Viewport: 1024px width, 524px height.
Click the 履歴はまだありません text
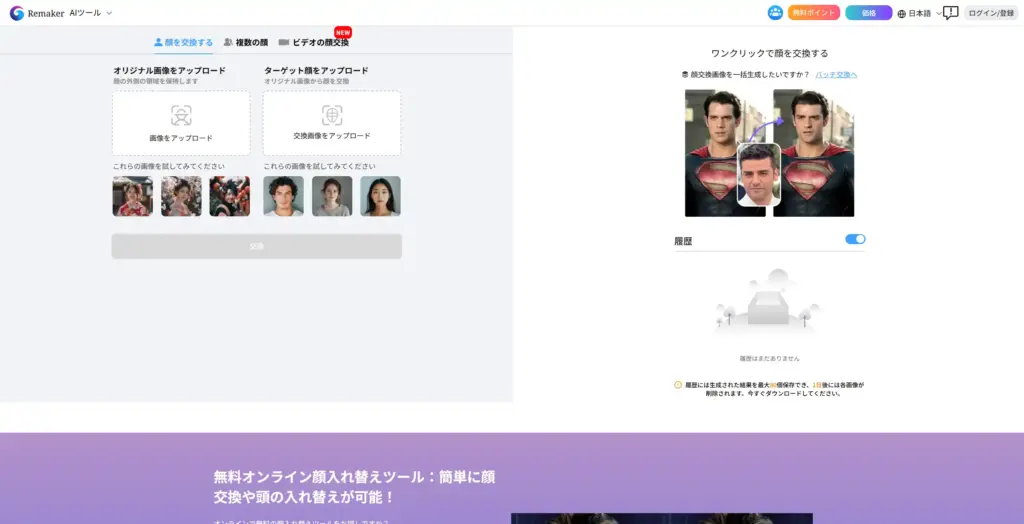pos(769,358)
